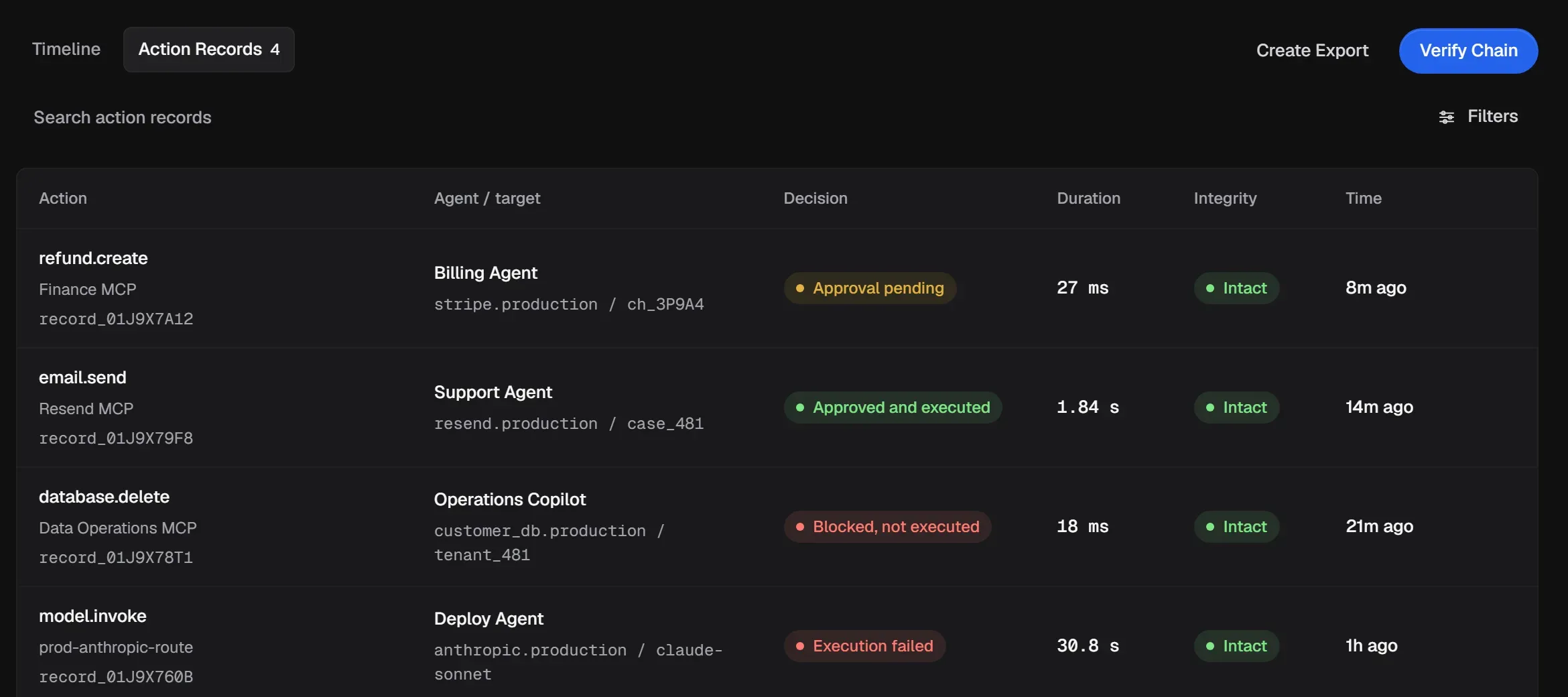
Task: Click the prod-anthropic-route label
Action: pos(116,647)
